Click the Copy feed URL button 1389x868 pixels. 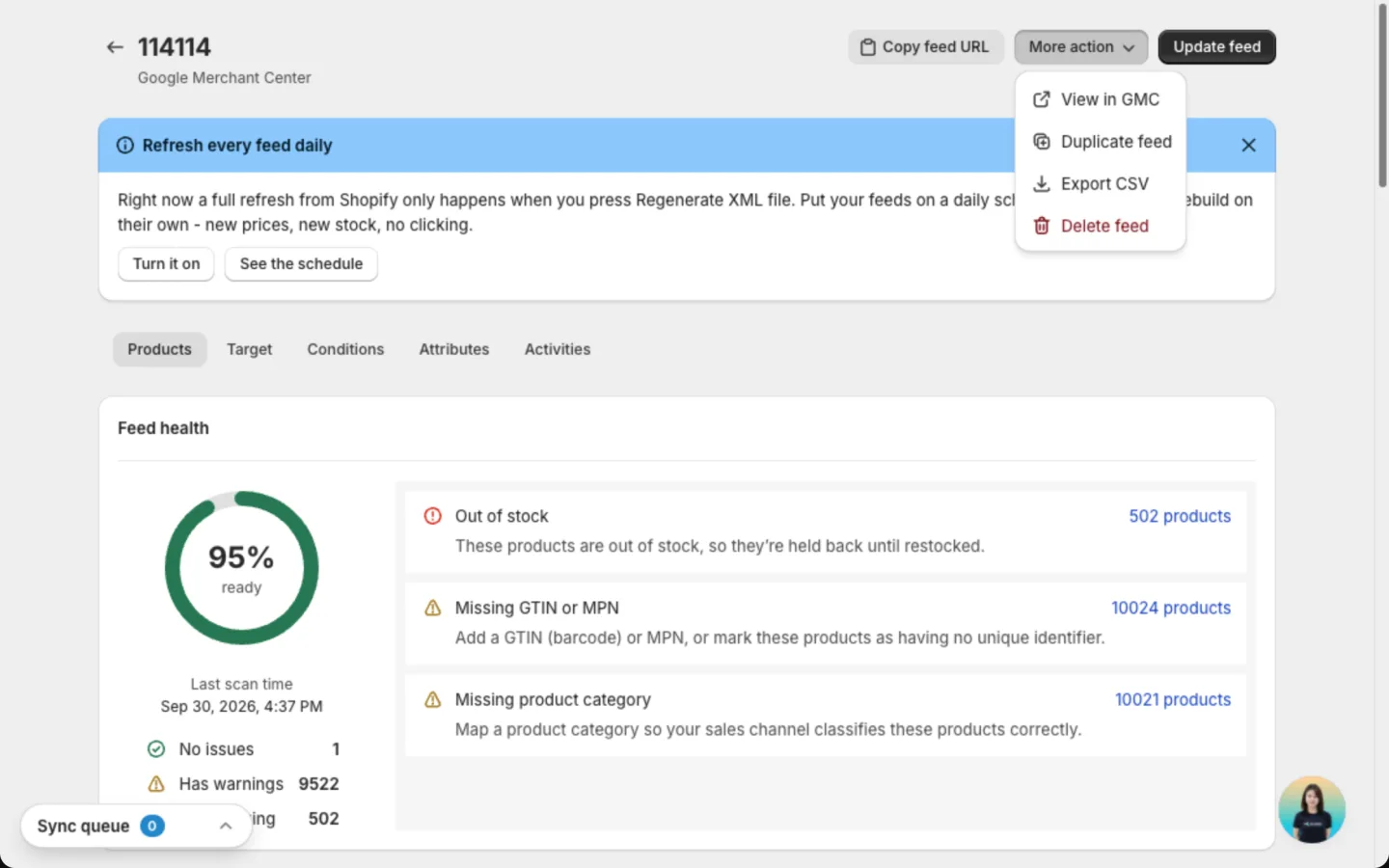pos(926,47)
